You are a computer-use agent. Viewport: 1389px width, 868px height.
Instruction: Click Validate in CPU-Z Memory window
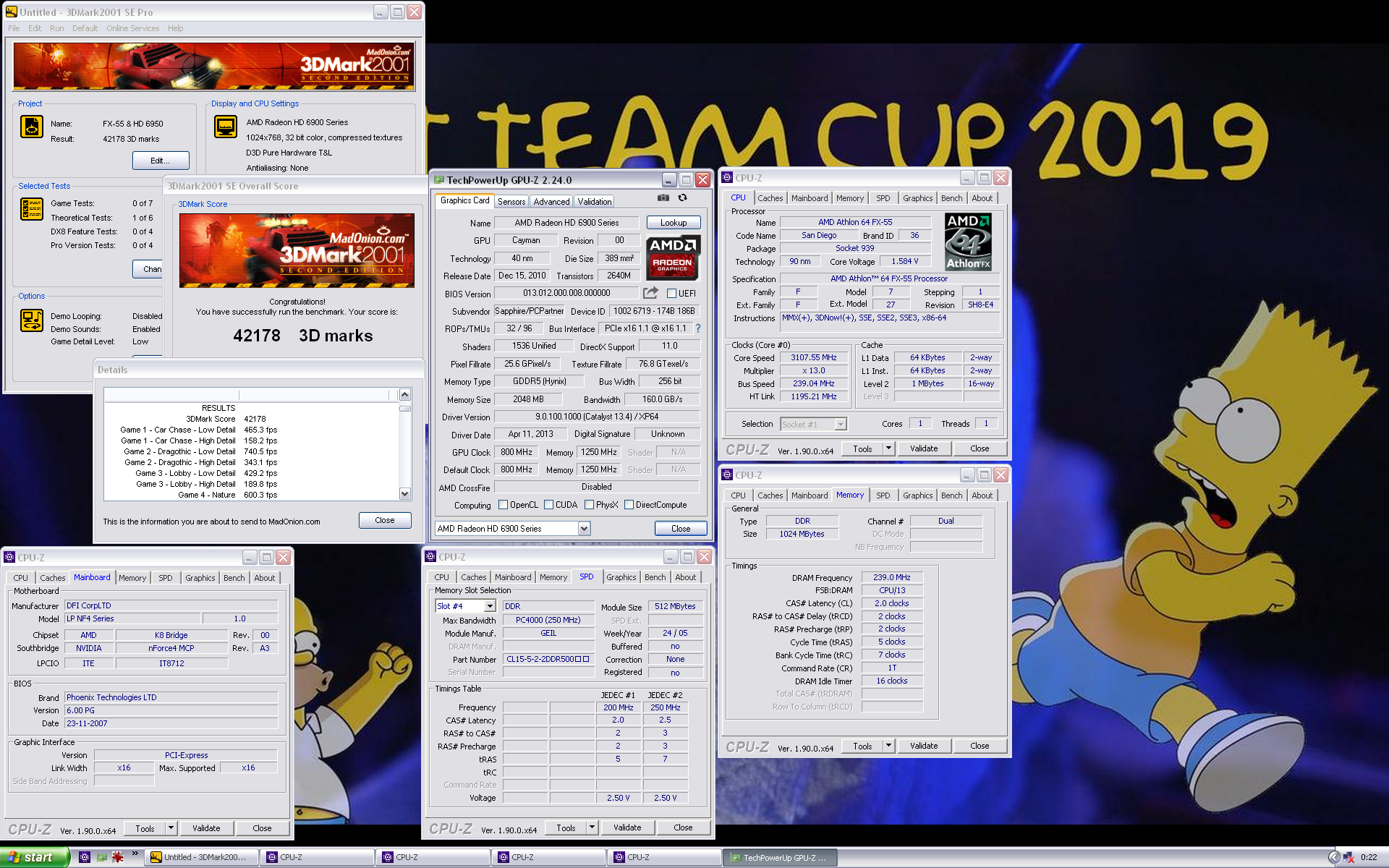pyautogui.click(x=924, y=746)
